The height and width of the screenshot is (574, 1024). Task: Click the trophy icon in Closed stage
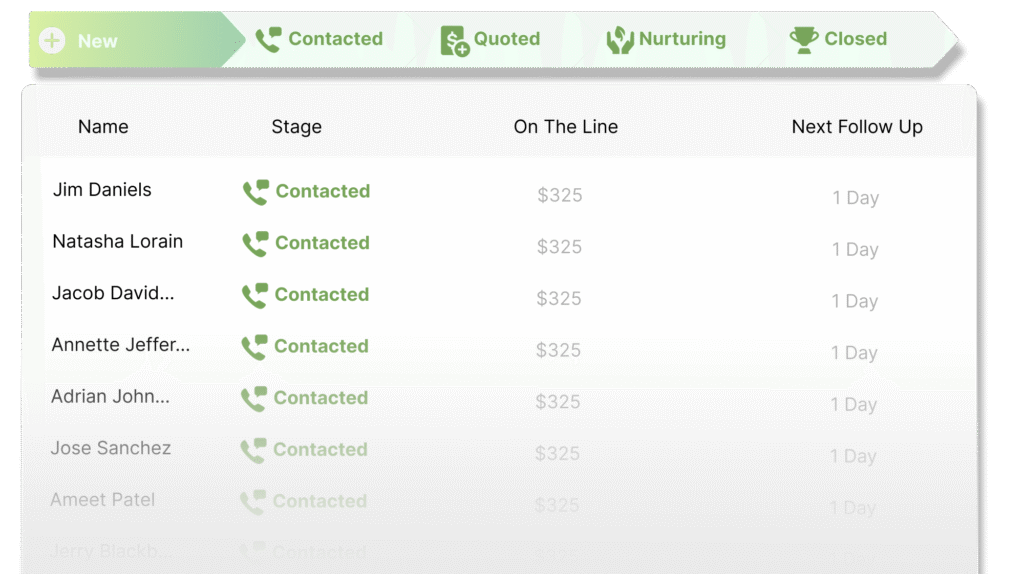[804, 40]
